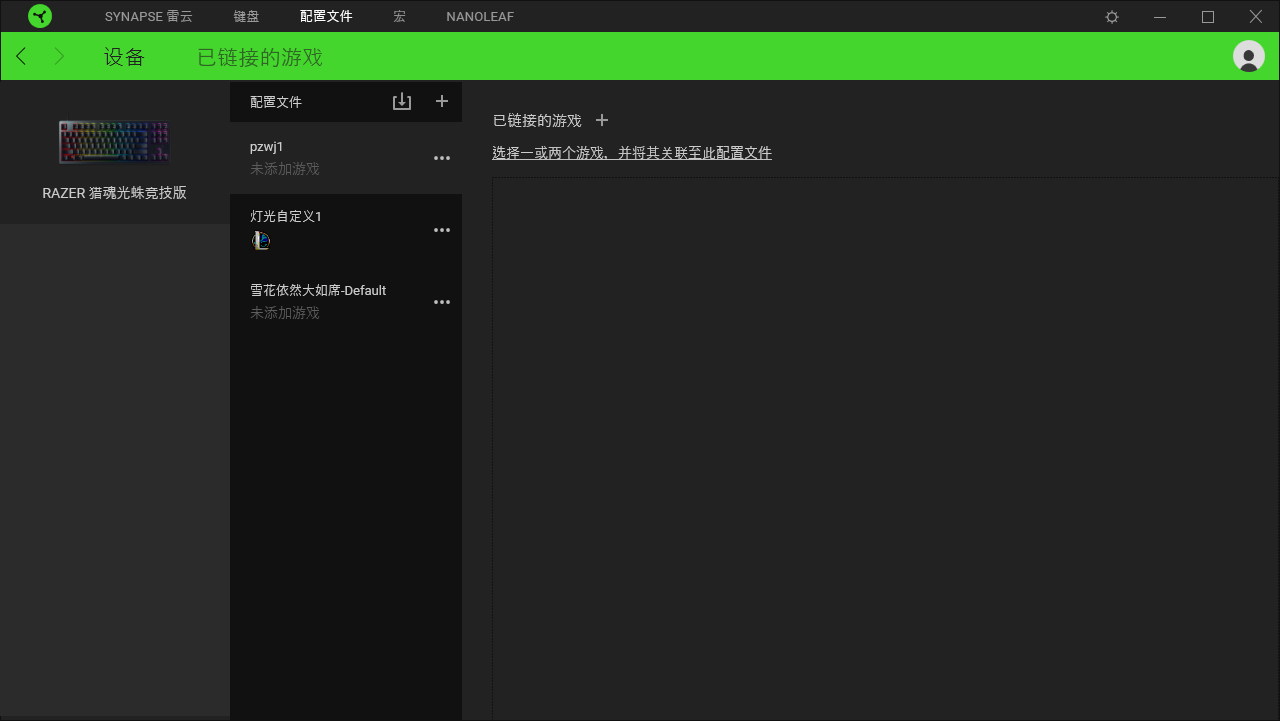Open Synapse settings via the gear icon
This screenshot has width=1280, height=721.
pyautogui.click(x=1110, y=16)
